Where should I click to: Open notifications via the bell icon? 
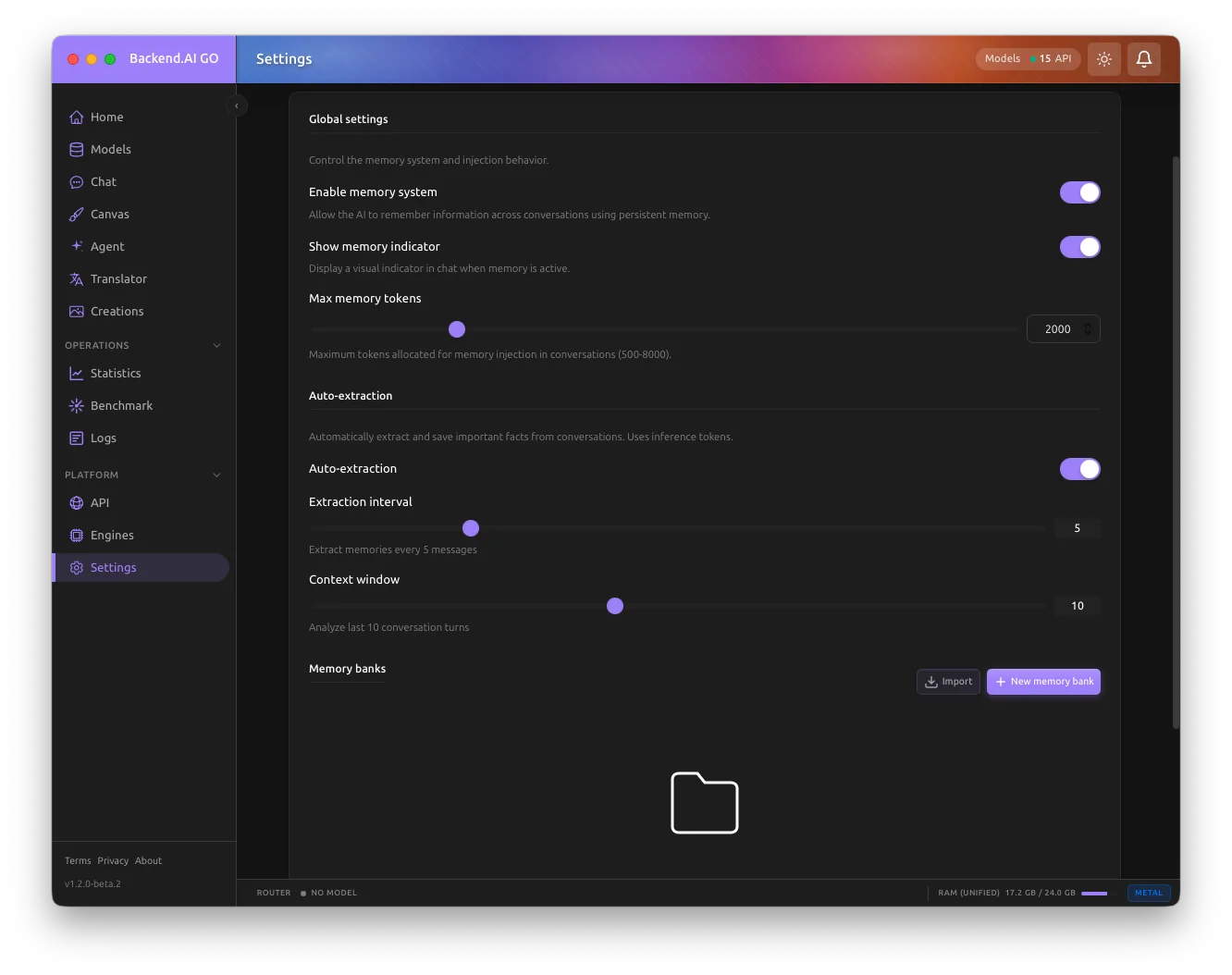(1143, 58)
